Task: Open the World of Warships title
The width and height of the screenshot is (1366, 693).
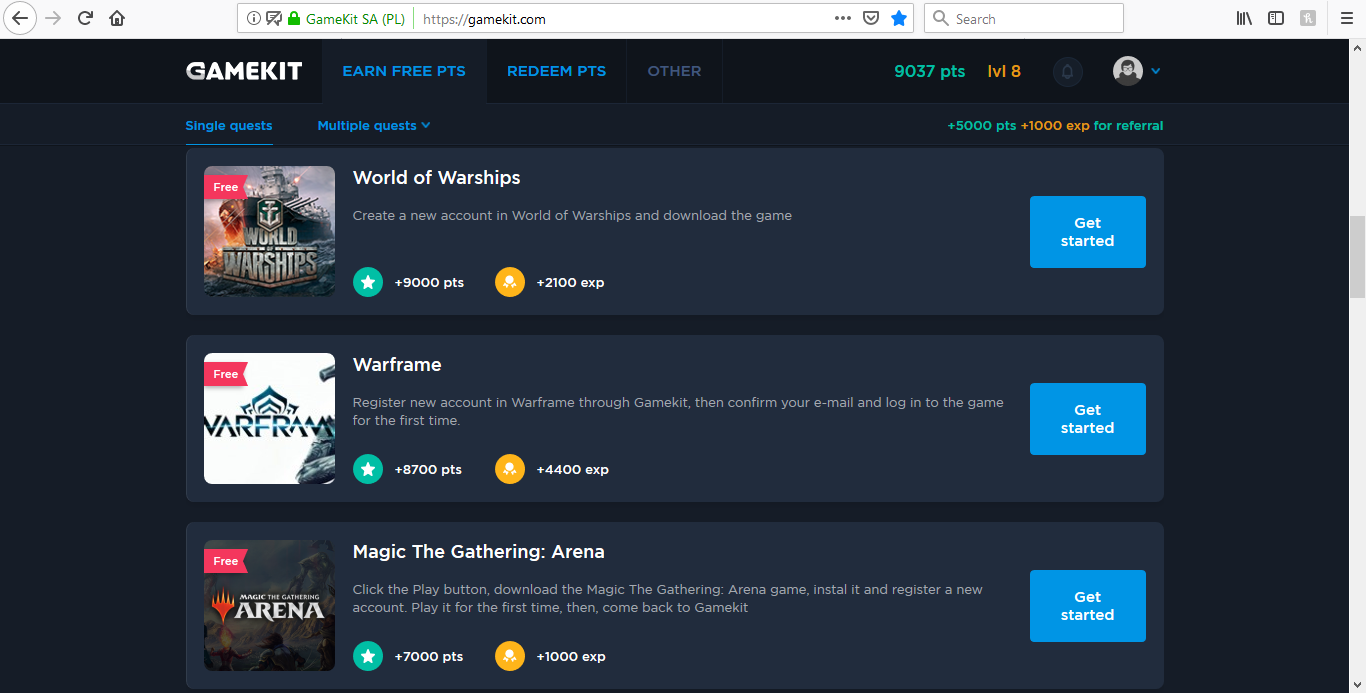Action: tap(437, 178)
